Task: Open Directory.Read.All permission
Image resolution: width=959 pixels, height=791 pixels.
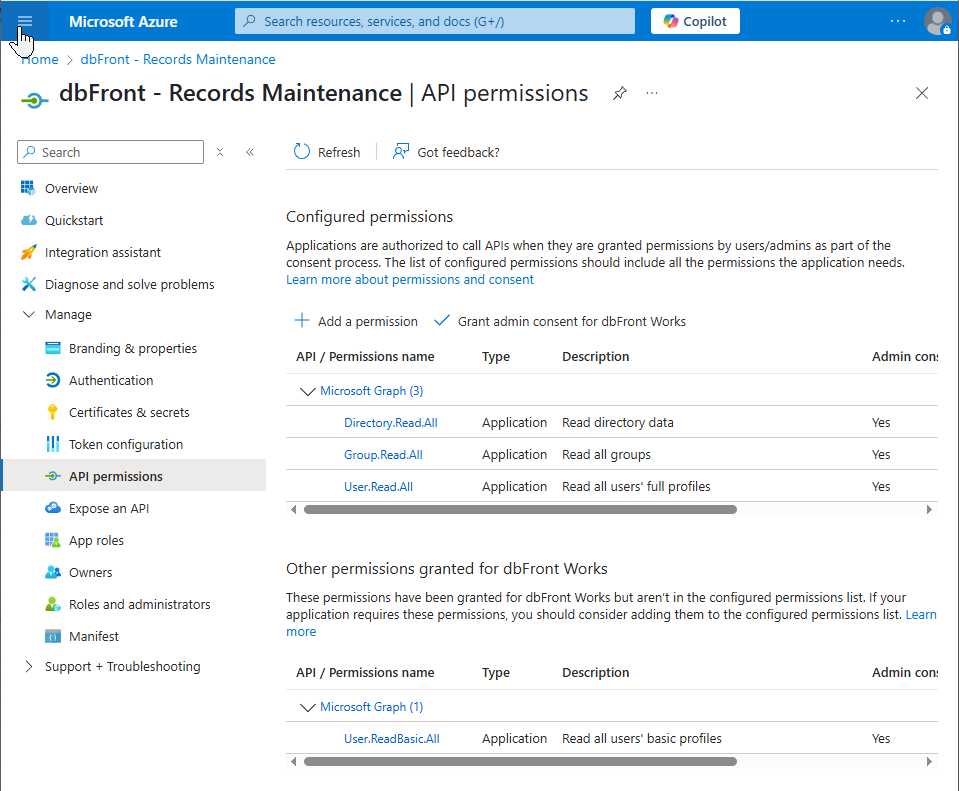Action: click(391, 423)
